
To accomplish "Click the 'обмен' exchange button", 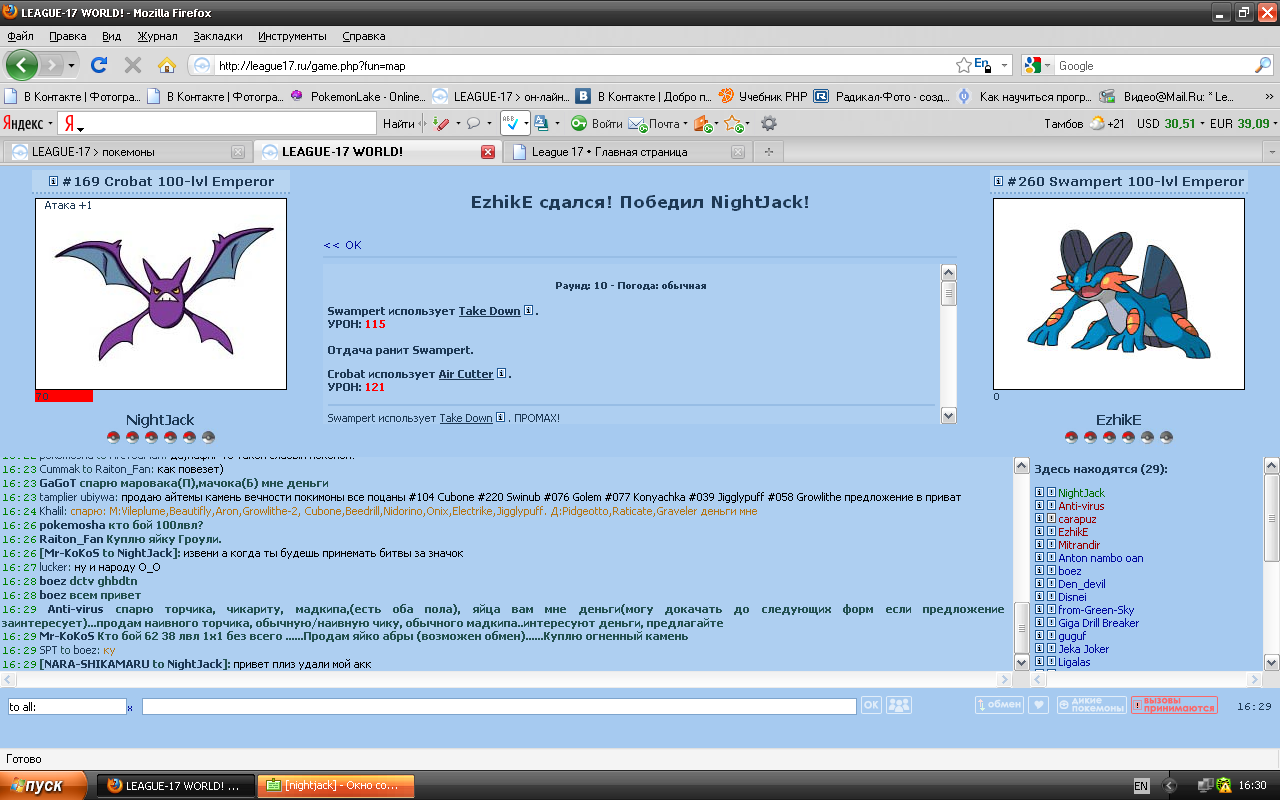I will tap(999, 705).
